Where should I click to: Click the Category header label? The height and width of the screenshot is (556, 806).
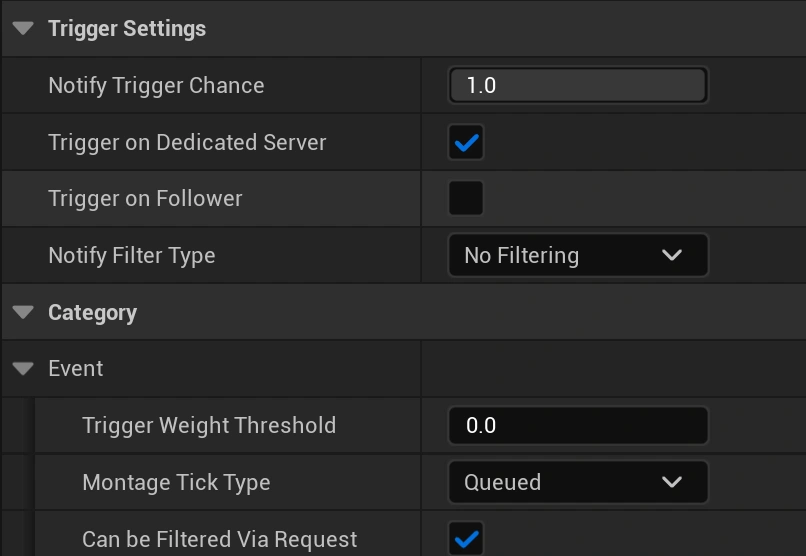pyautogui.click(x=92, y=313)
